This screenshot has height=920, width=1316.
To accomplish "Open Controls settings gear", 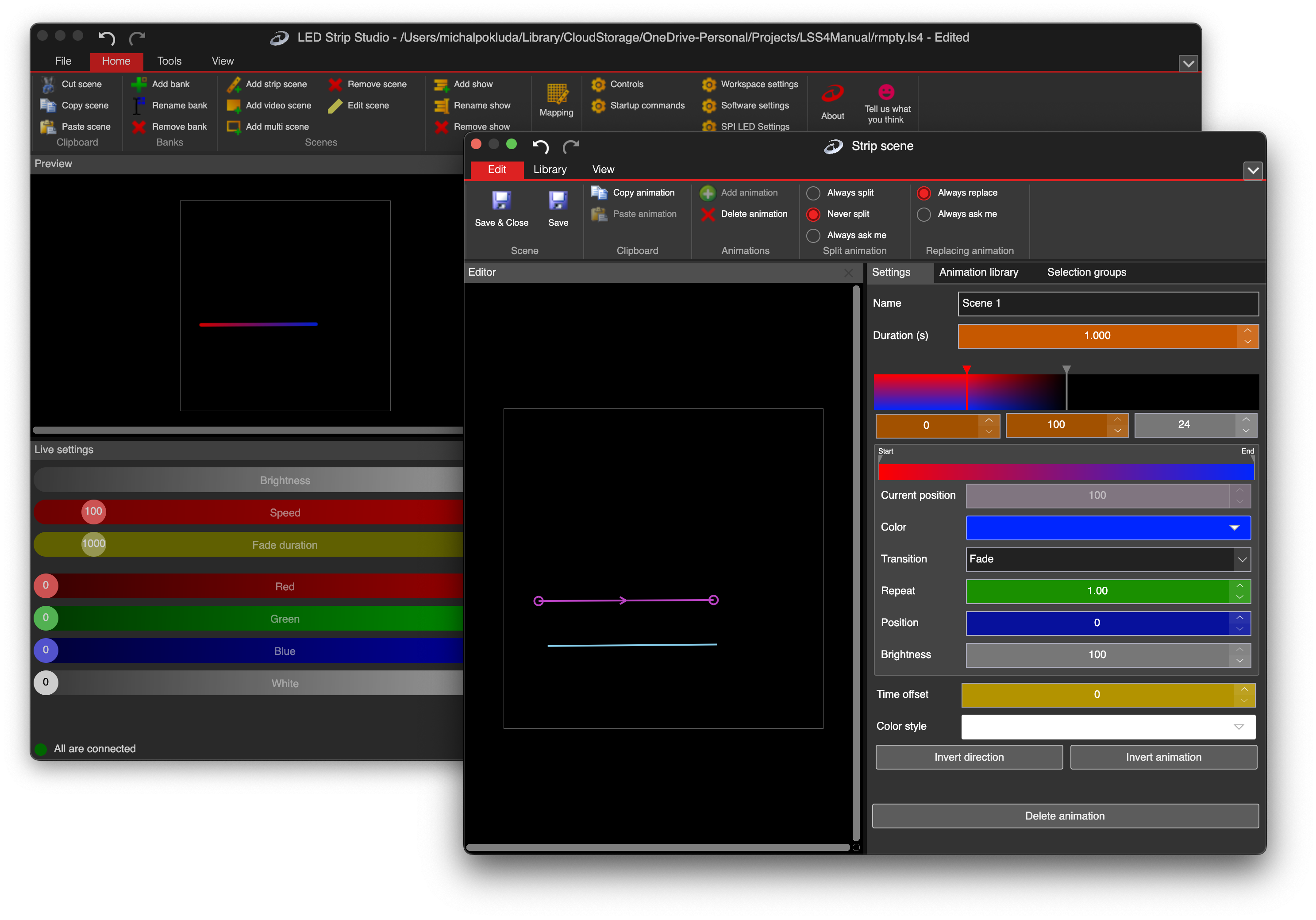I will tap(598, 84).
